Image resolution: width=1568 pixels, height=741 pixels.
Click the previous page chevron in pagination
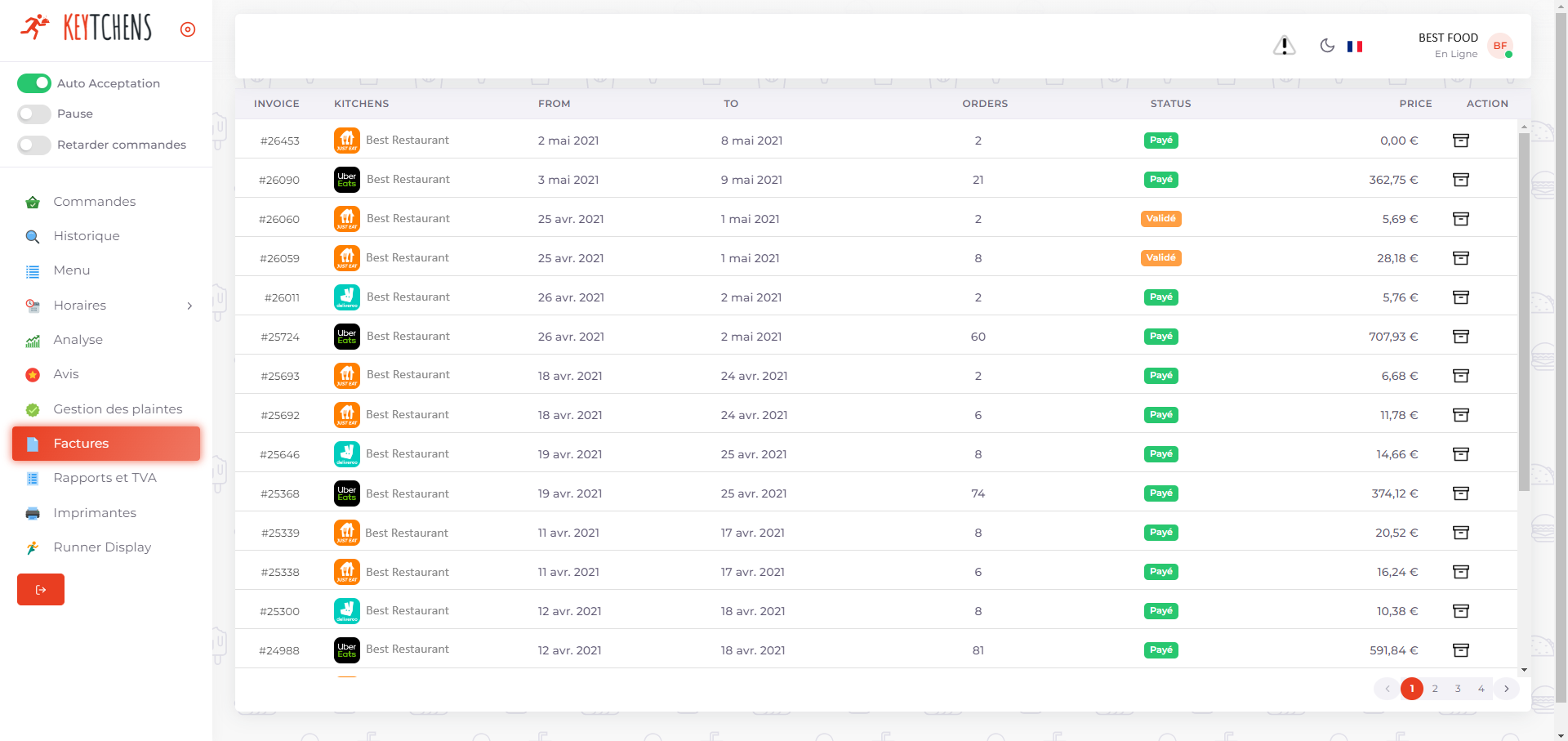pos(1387,689)
